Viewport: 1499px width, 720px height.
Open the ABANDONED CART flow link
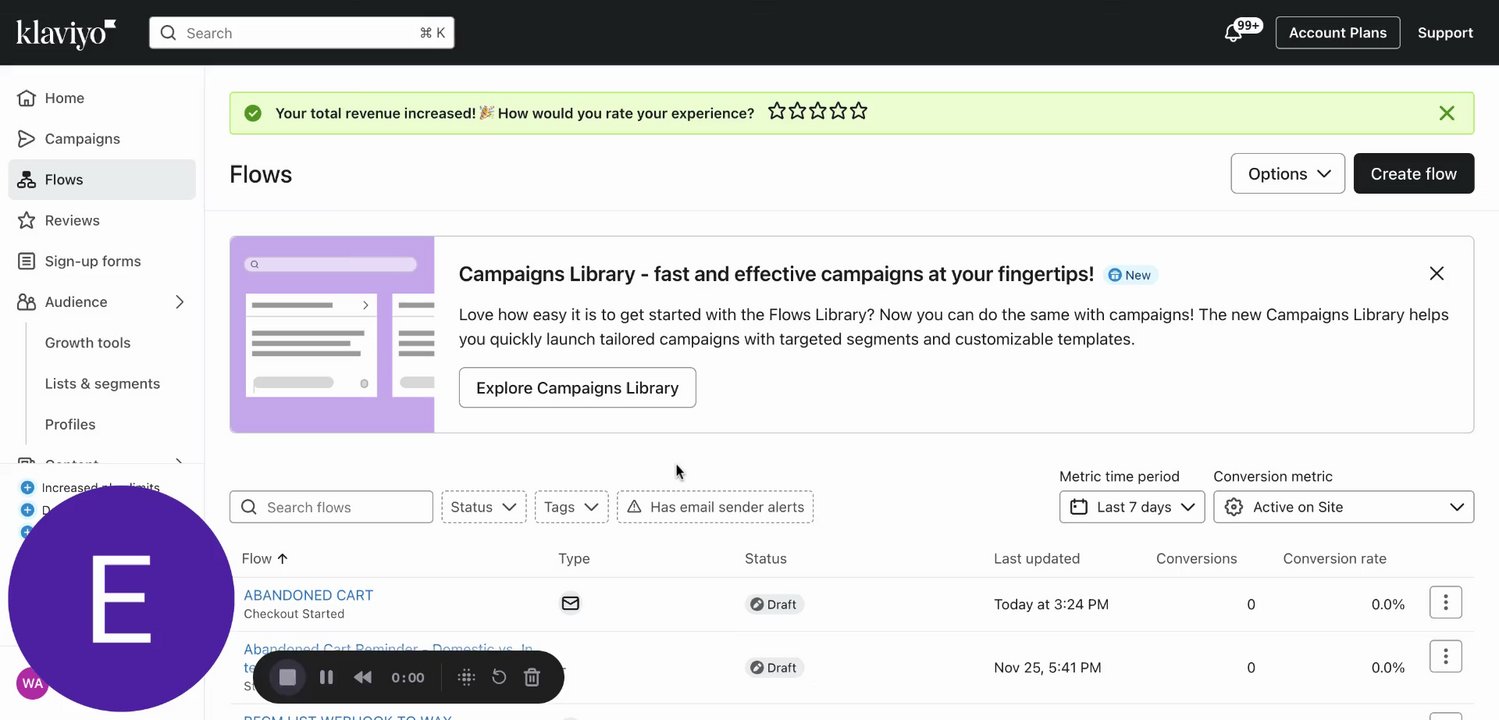pyautogui.click(x=308, y=595)
